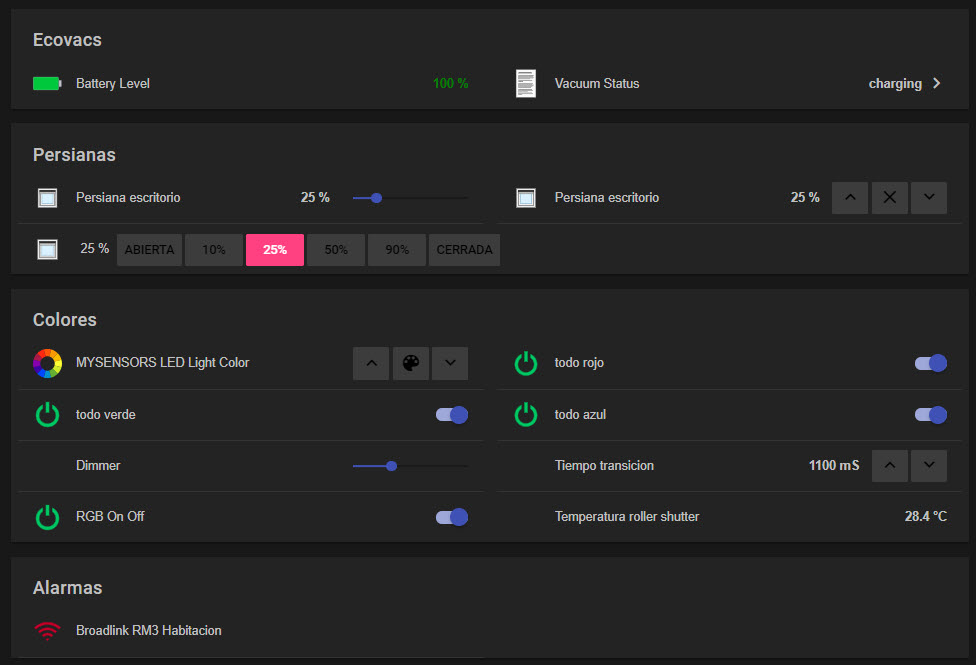Increase Tiempo transicion with up chevron

point(889,465)
